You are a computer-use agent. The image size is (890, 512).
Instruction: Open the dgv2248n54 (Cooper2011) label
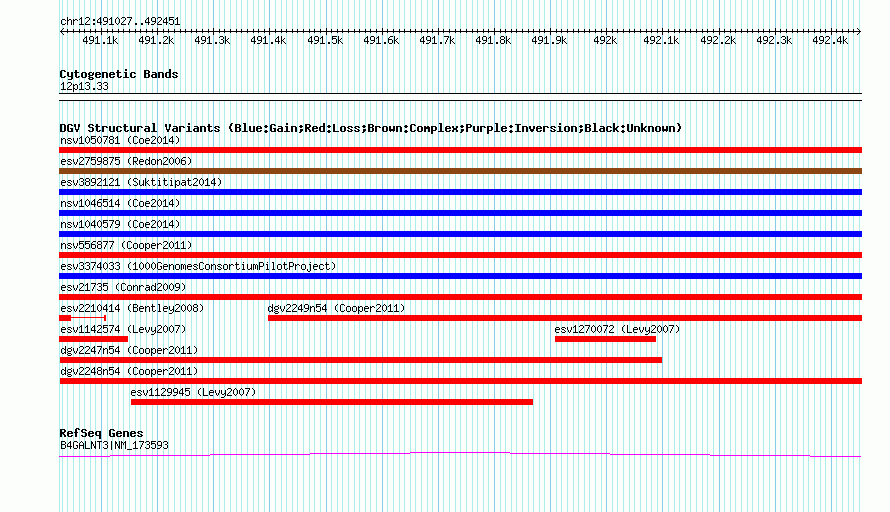[x=129, y=371]
